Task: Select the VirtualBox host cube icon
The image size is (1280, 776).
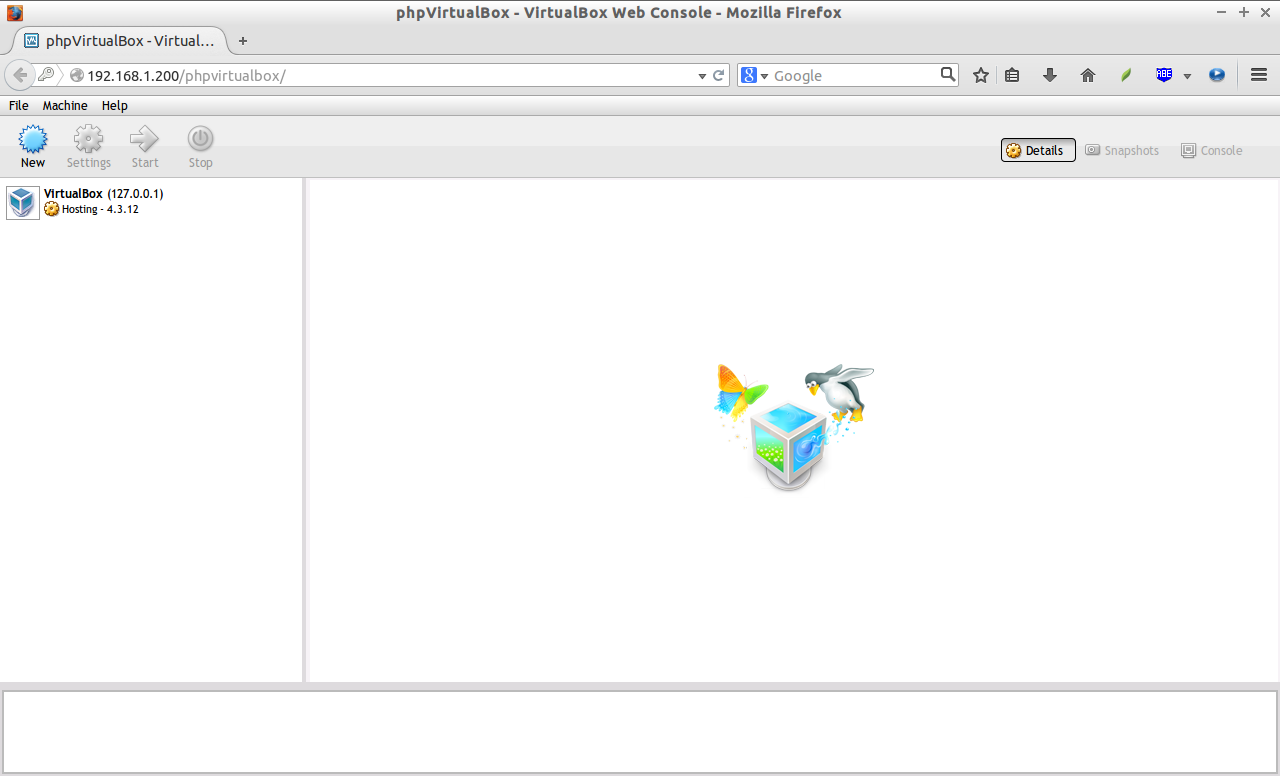Action: pos(23,202)
